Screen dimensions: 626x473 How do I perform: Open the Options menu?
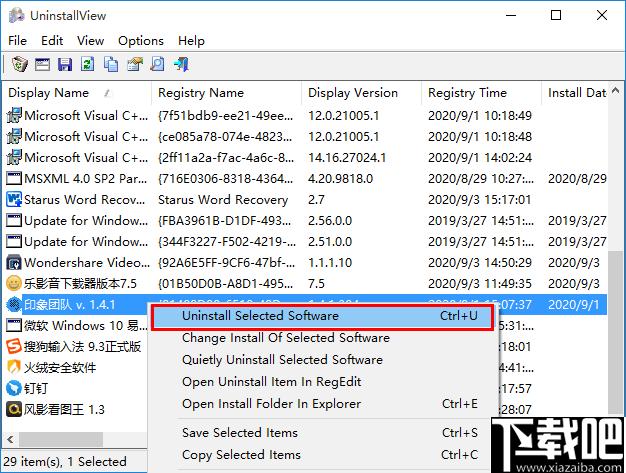(x=140, y=40)
